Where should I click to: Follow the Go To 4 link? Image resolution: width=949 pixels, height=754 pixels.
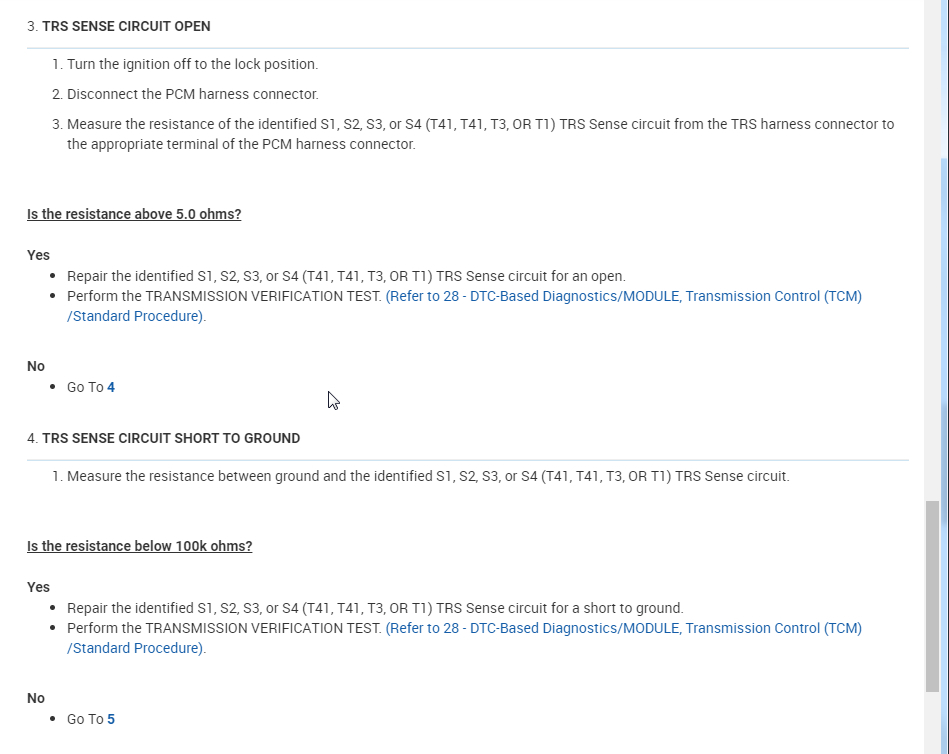click(x=111, y=387)
